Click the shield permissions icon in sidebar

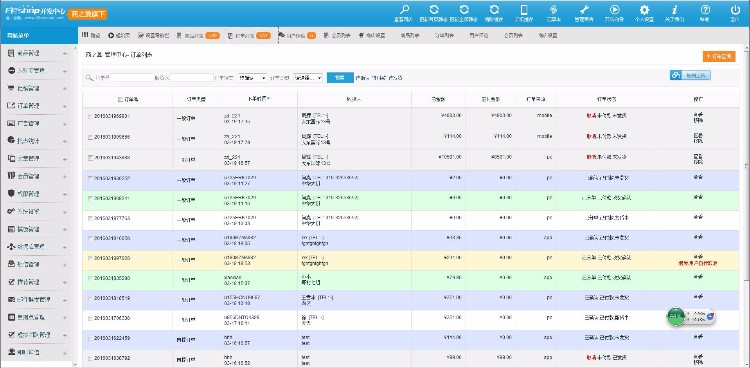tap(11, 194)
